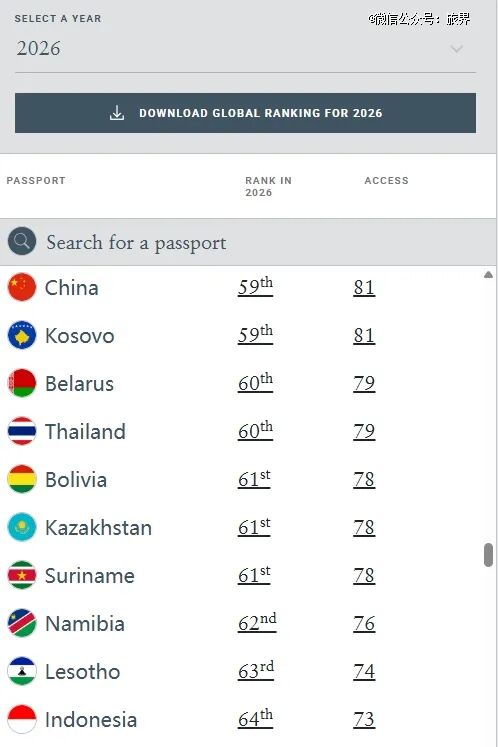Sort by the Passport column header
The width and height of the screenshot is (498, 747).
[36, 181]
